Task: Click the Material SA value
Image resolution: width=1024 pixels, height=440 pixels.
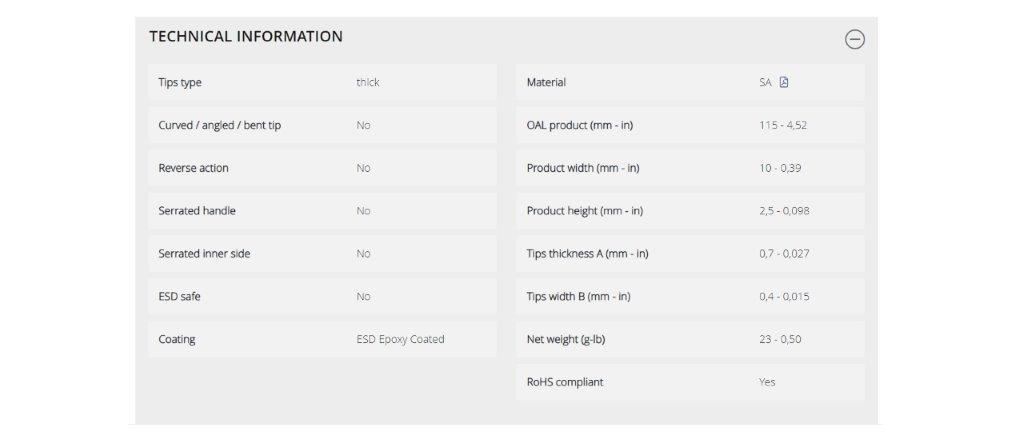Action: point(765,82)
